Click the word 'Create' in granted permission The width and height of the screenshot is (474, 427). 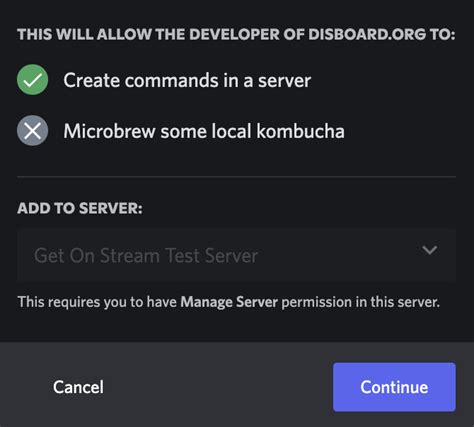(x=92, y=80)
